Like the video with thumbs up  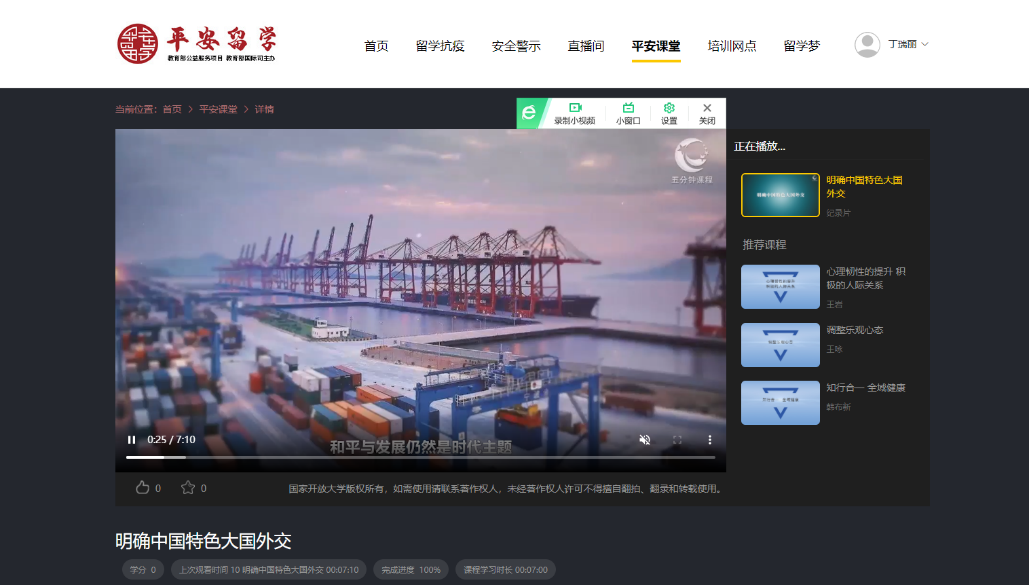(x=142, y=488)
